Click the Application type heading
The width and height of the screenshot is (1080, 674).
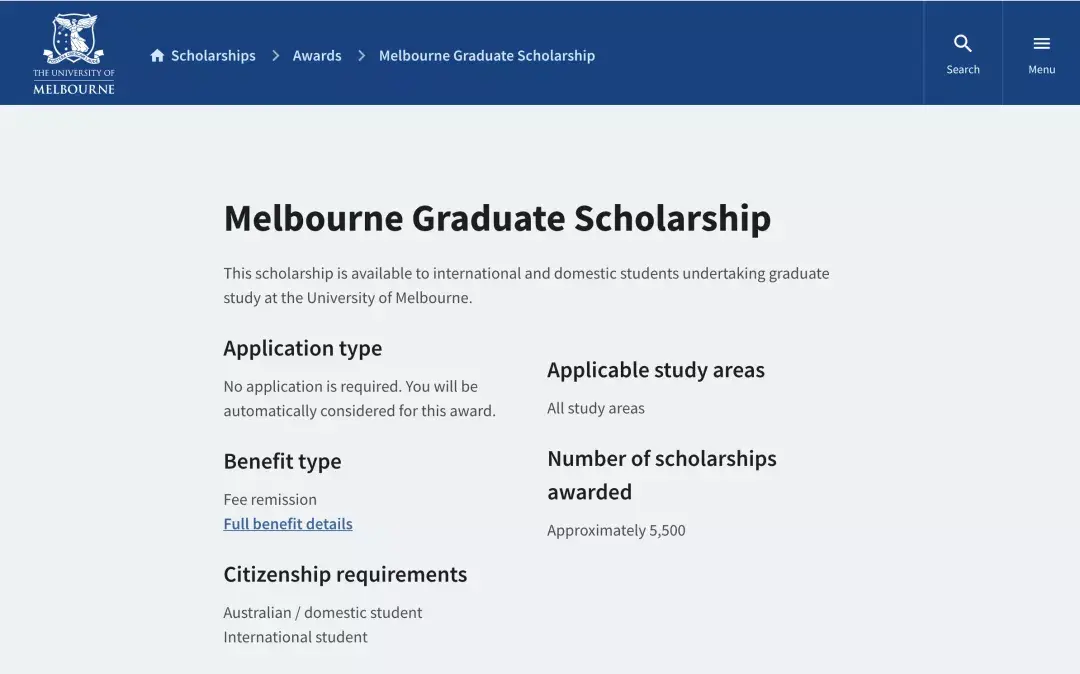click(302, 348)
